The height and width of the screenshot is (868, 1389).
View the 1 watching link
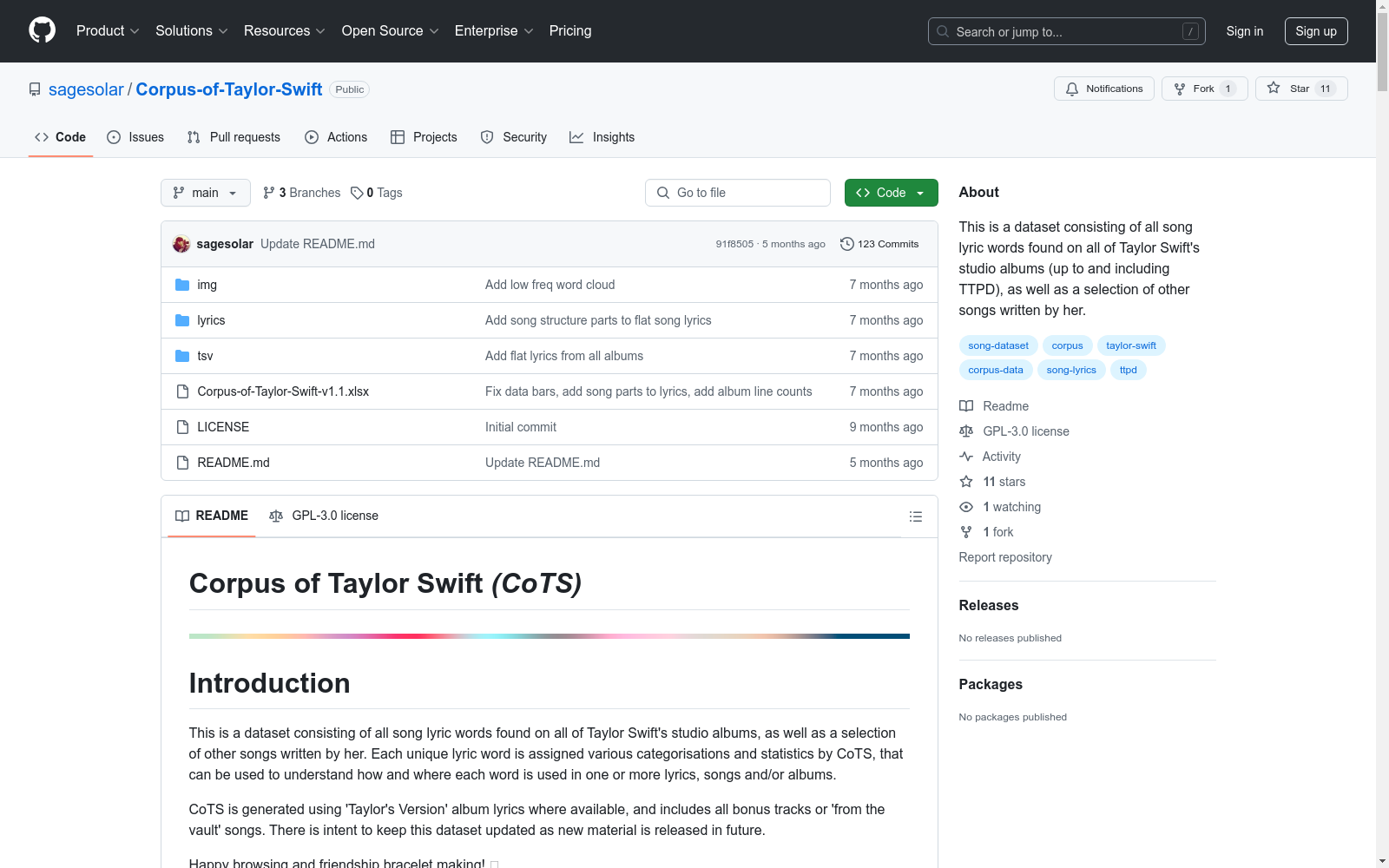coord(1001,507)
